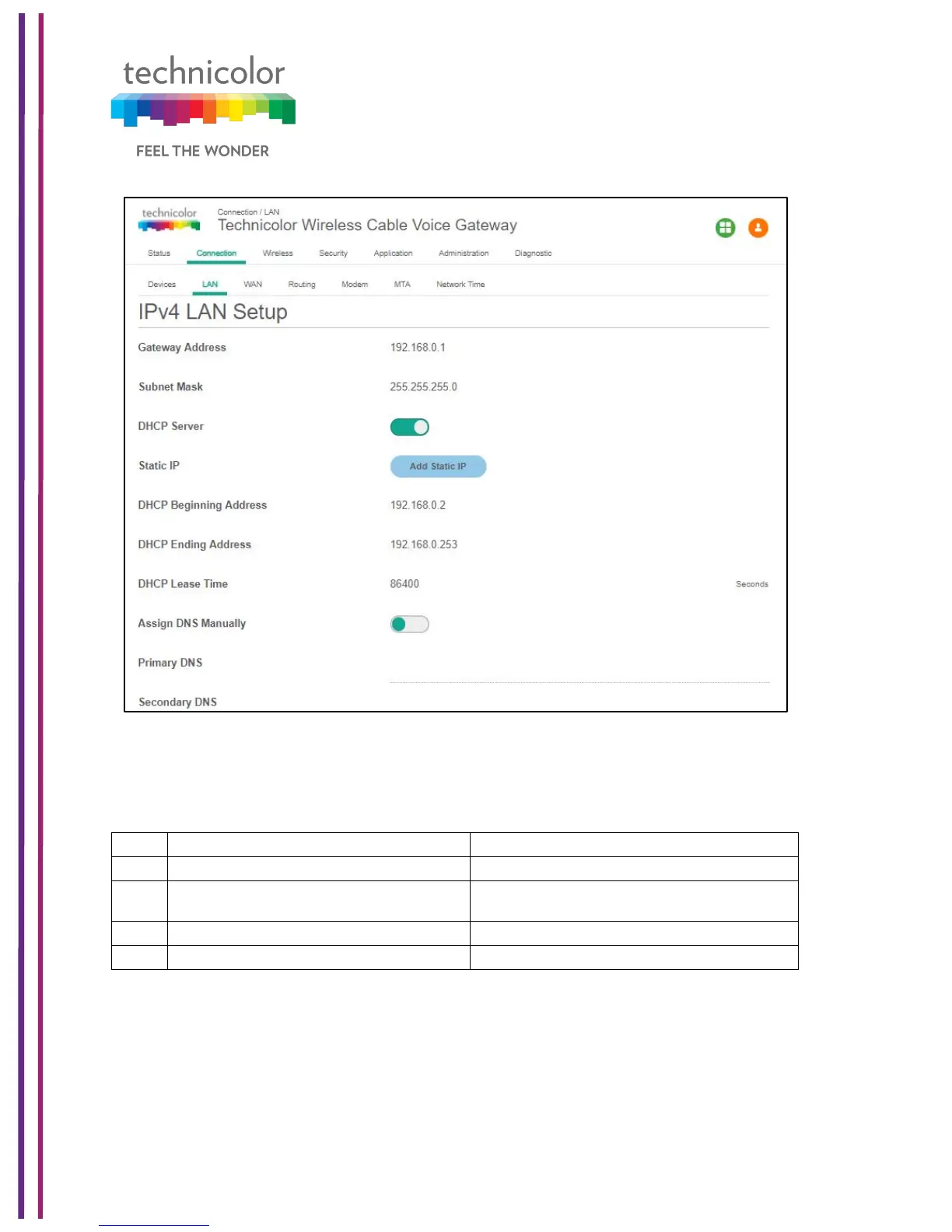Open the orange user account icon
The image size is (952, 1232).
coord(758,228)
